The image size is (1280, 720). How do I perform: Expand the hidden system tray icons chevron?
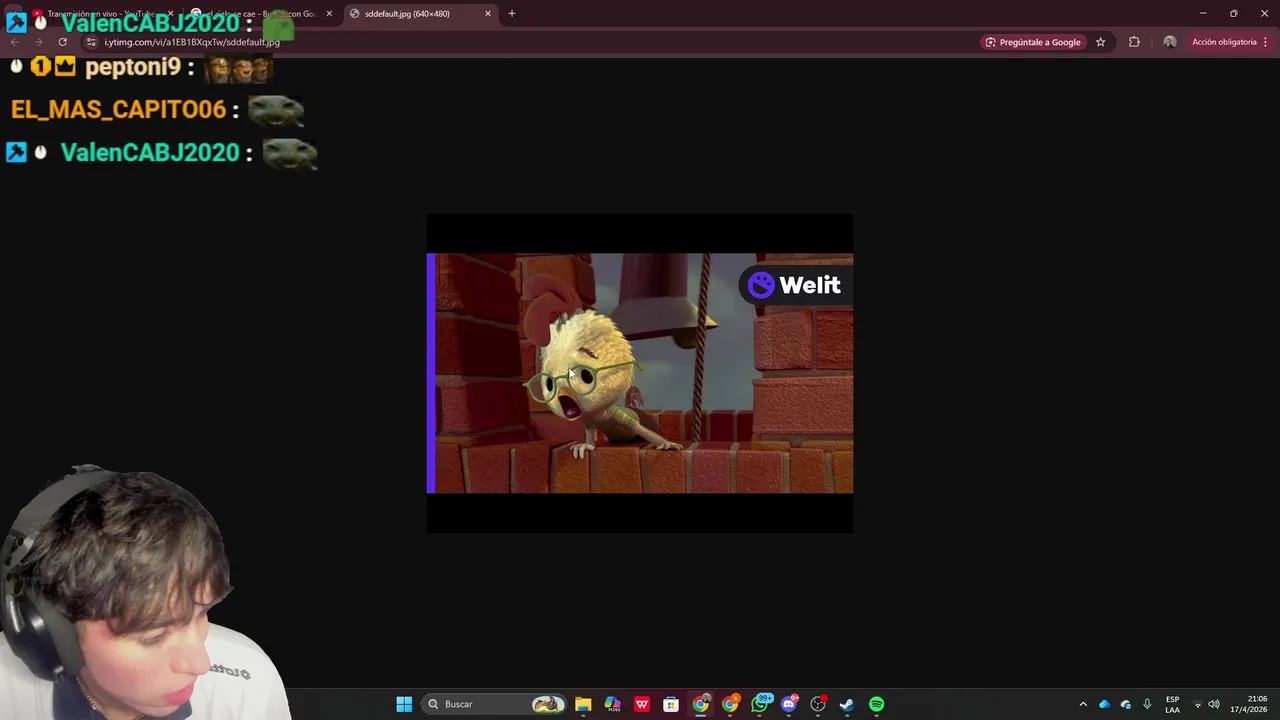click(1083, 704)
